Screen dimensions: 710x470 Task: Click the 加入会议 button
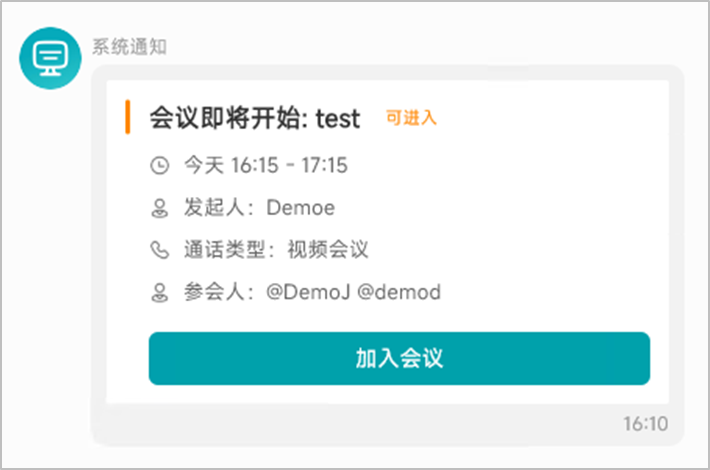(399, 358)
